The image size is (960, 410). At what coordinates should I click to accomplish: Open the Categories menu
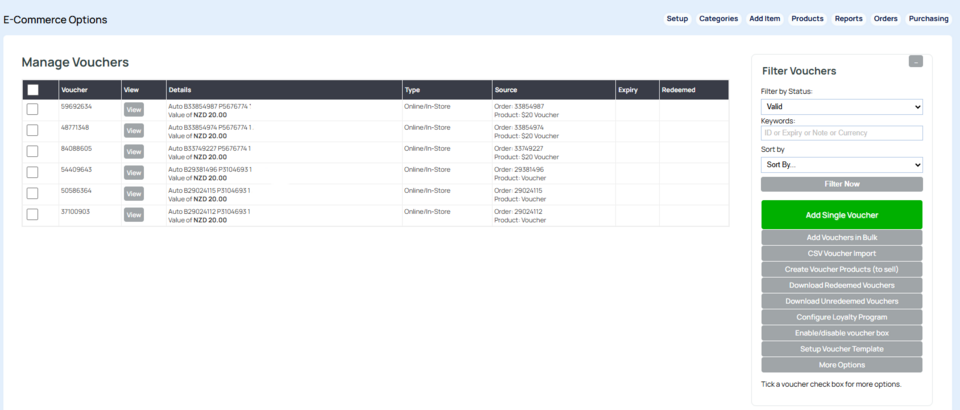[719, 19]
